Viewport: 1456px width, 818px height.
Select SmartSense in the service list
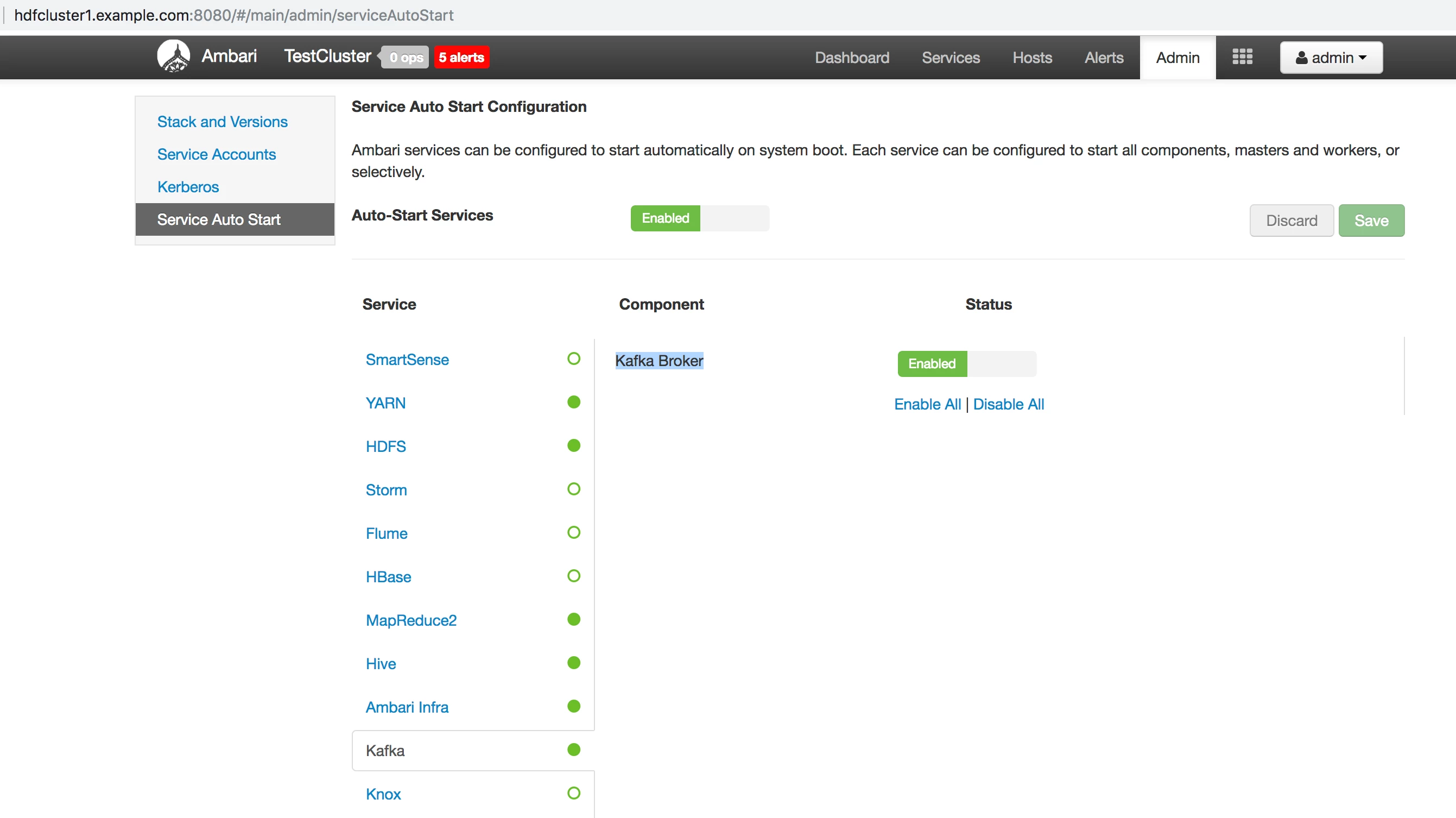click(x=407, y=360)
